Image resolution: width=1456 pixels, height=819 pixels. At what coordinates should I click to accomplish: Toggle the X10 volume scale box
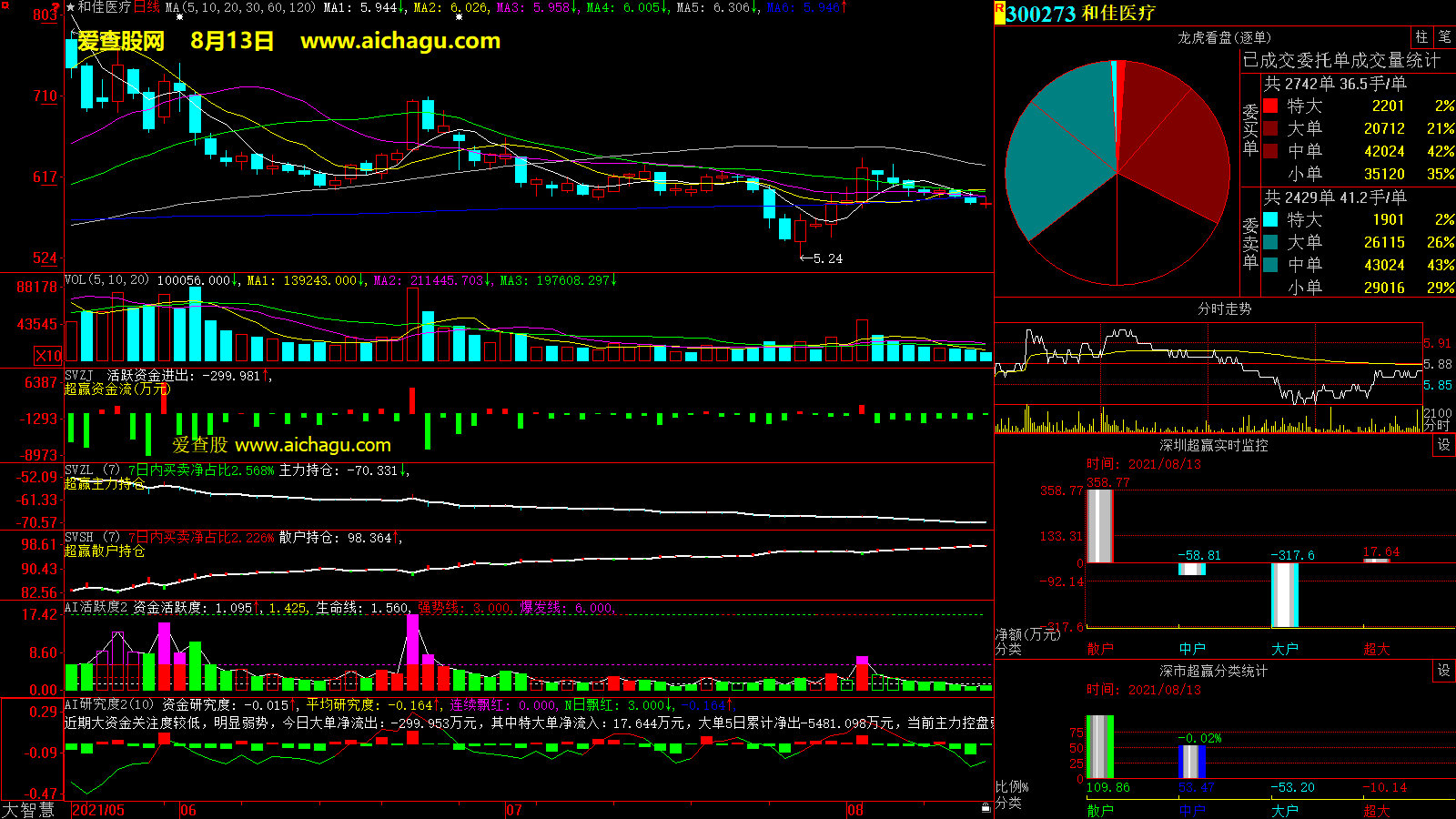48,356
